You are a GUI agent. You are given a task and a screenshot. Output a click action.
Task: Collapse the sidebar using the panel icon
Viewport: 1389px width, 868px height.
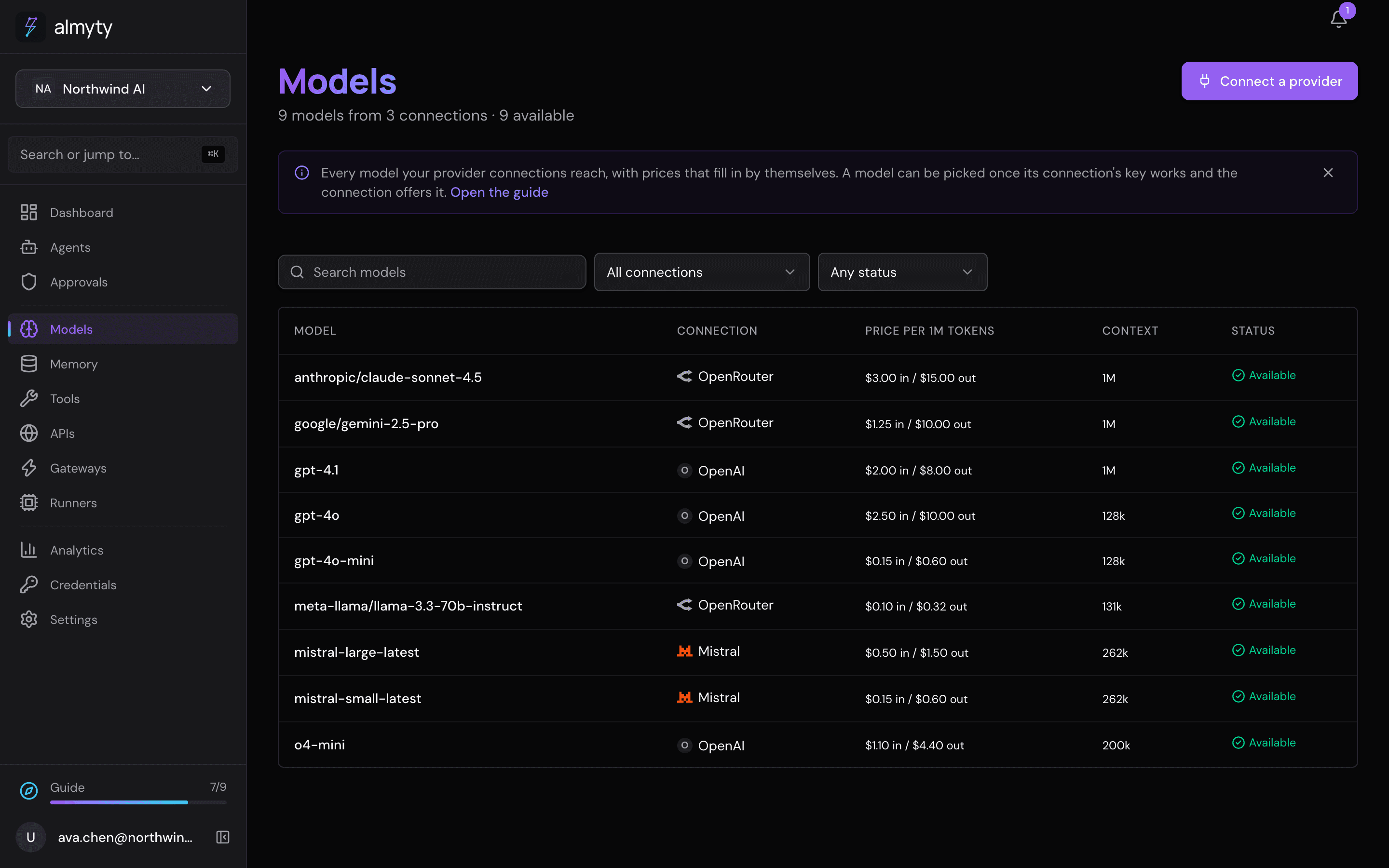[223, 837]
